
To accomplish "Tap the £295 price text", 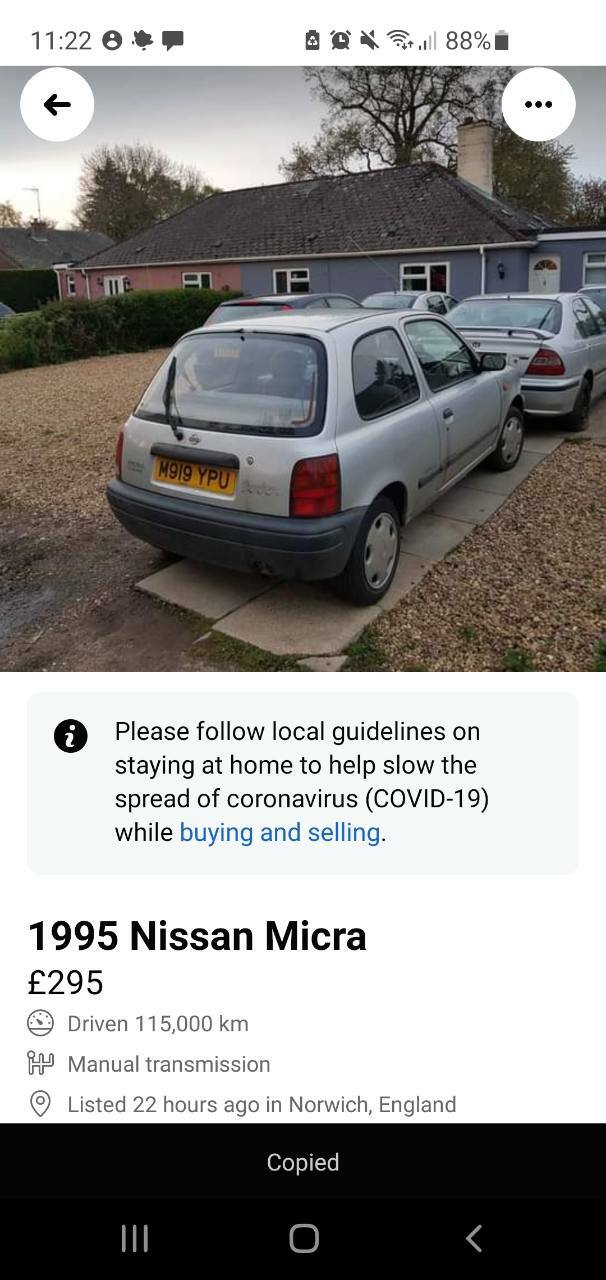I will point(65,982).
